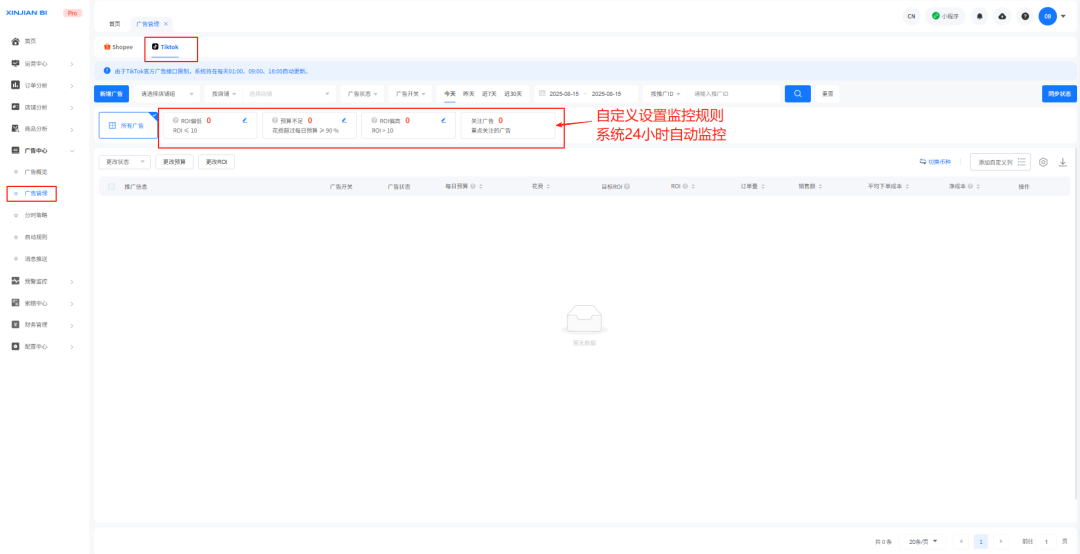Click the 重置 reset button

click(x=827, y=94)
